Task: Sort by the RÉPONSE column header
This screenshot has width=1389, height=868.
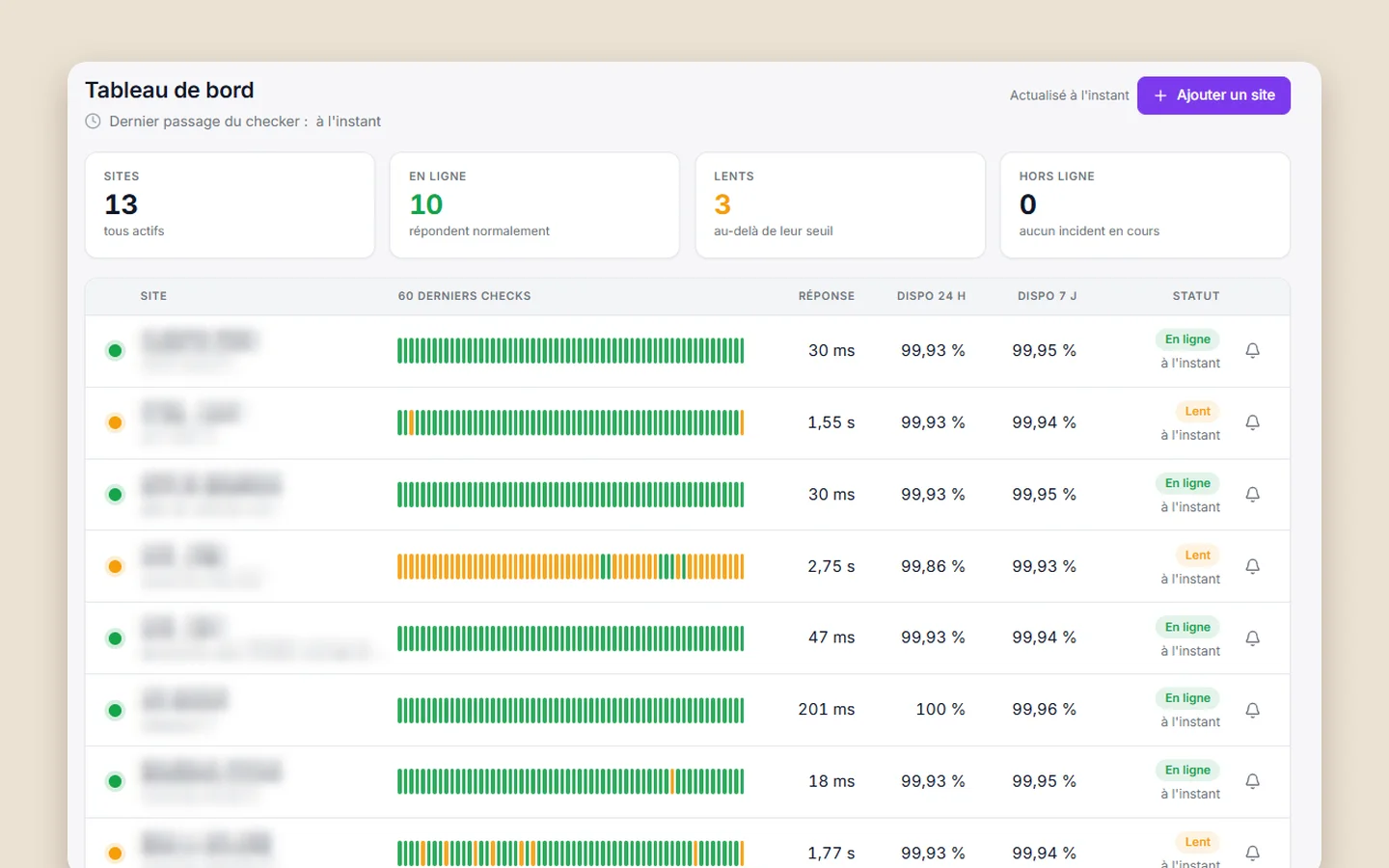Action: tap(827, 296)
